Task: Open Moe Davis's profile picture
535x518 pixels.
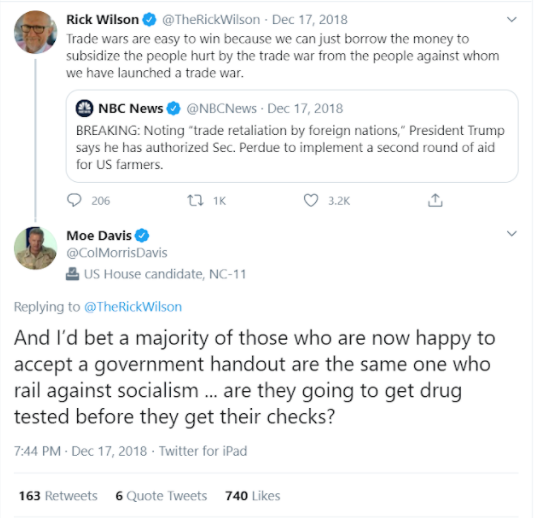Action: click(35, 248)
